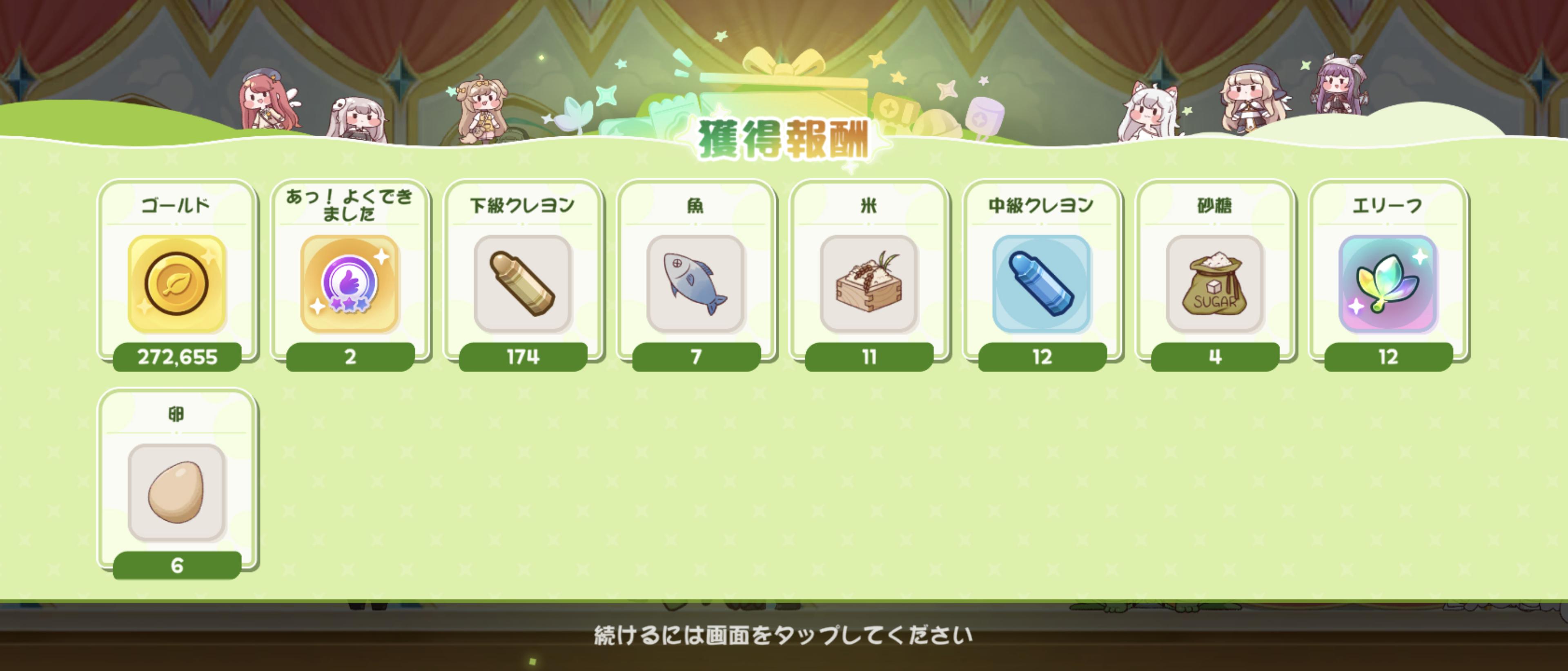Viewport: 1568px width, 671px height.
Task: Select the purple thumbs-up badge icon
Action: (350, 284)
